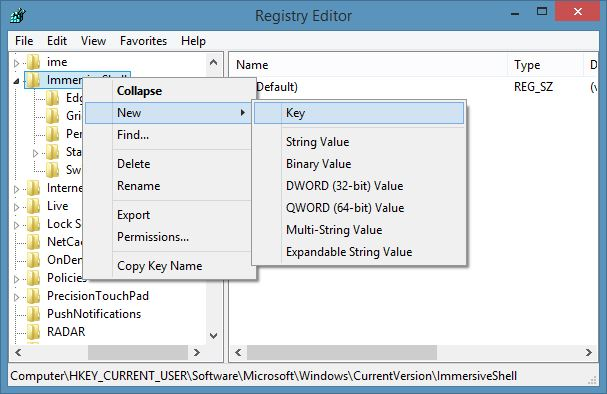Click the ImmersiveShell folder icon
Viewport: 607px width, 394px height.
tap(33, 80)
